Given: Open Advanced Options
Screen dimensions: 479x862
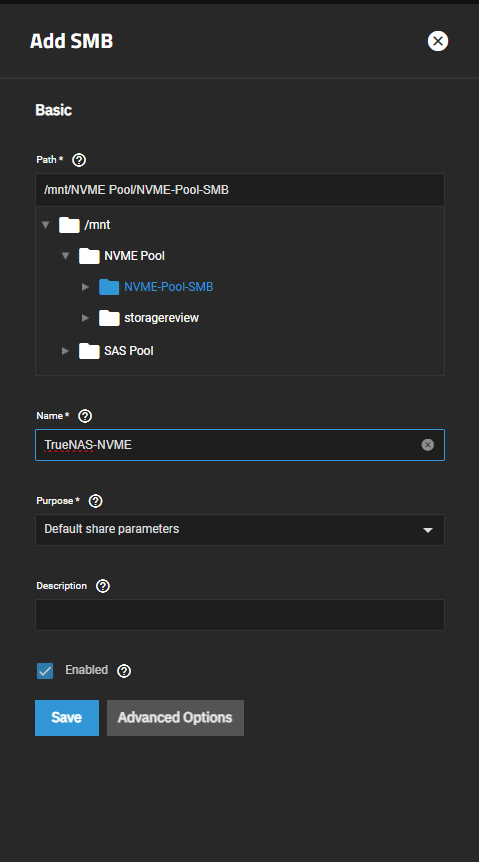Looking at the screenshot, I should [x=175, y=717].
